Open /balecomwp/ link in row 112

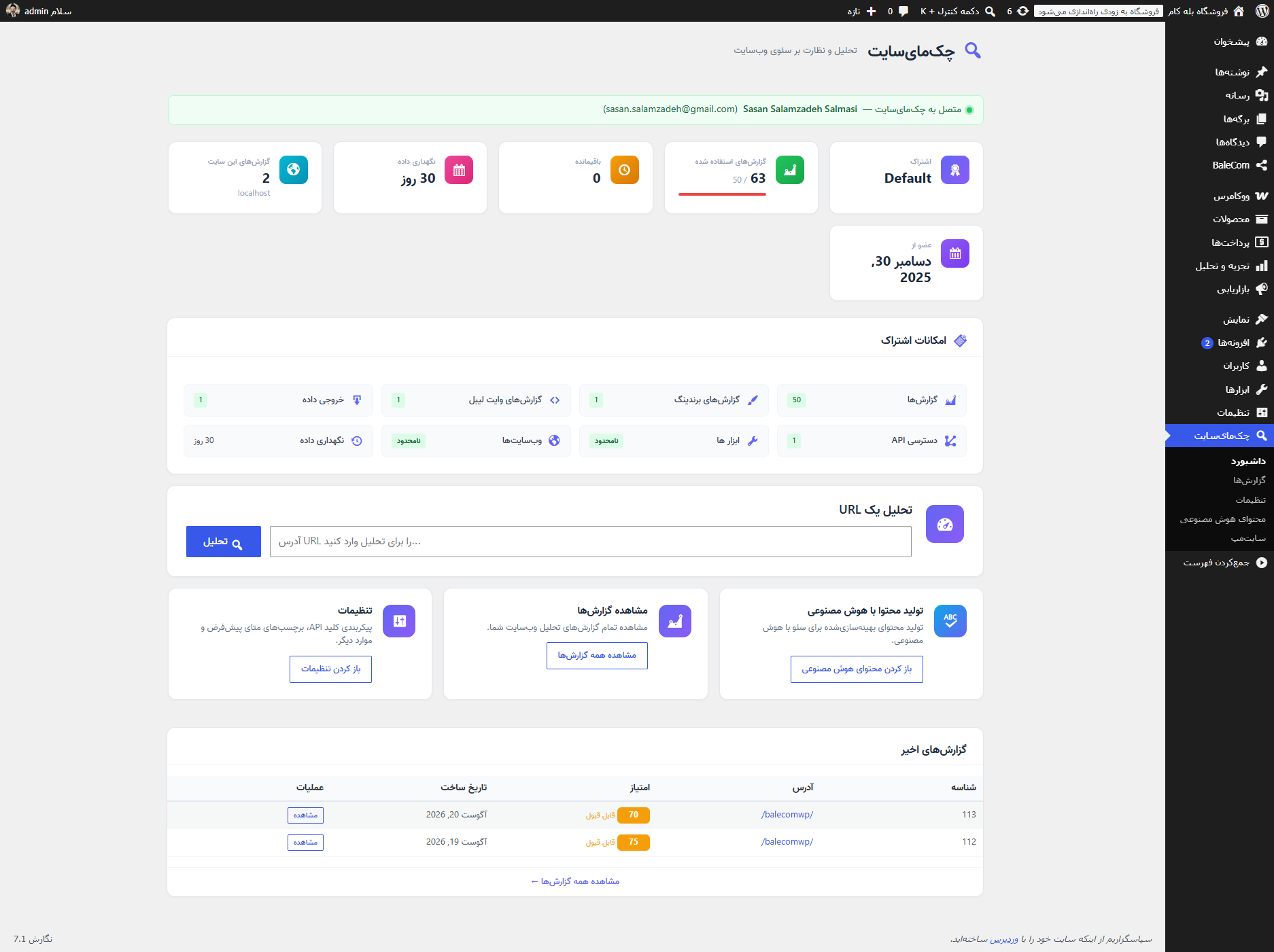coord(787,842)
